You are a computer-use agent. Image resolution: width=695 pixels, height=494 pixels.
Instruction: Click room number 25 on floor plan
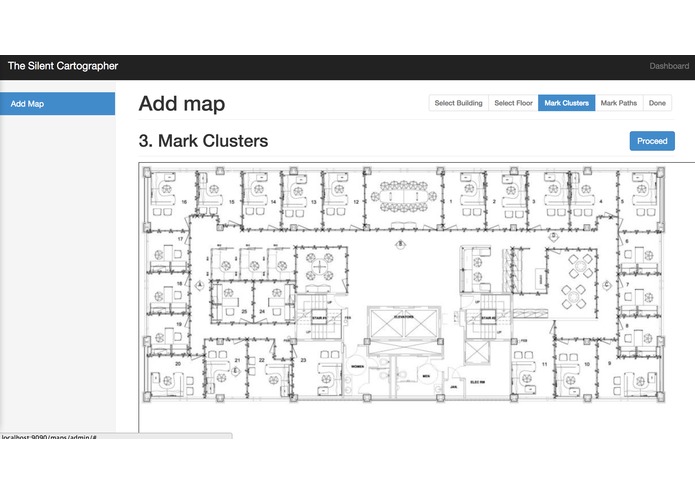point(244,311)
